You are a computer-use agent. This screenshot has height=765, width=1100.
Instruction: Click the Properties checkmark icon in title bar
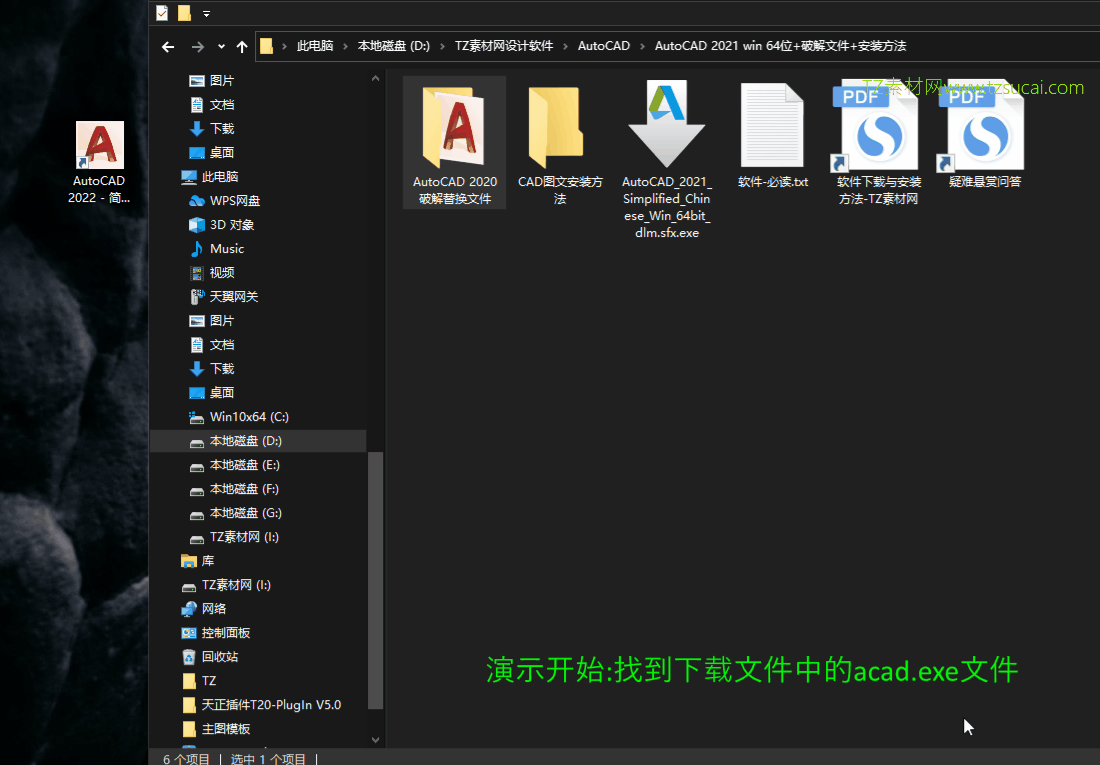pos(162,13)
